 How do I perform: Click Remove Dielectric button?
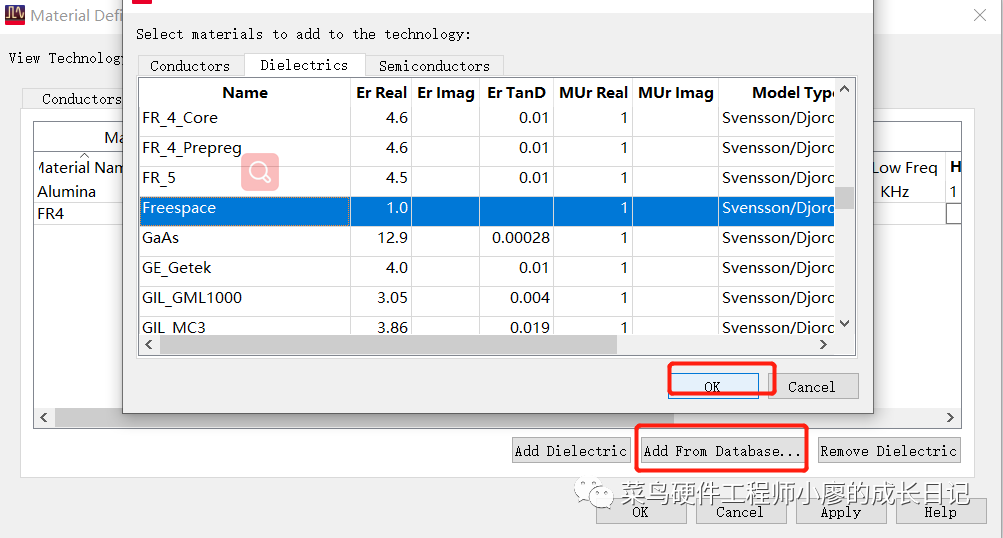pyautogui.click(x=888, y=451)
